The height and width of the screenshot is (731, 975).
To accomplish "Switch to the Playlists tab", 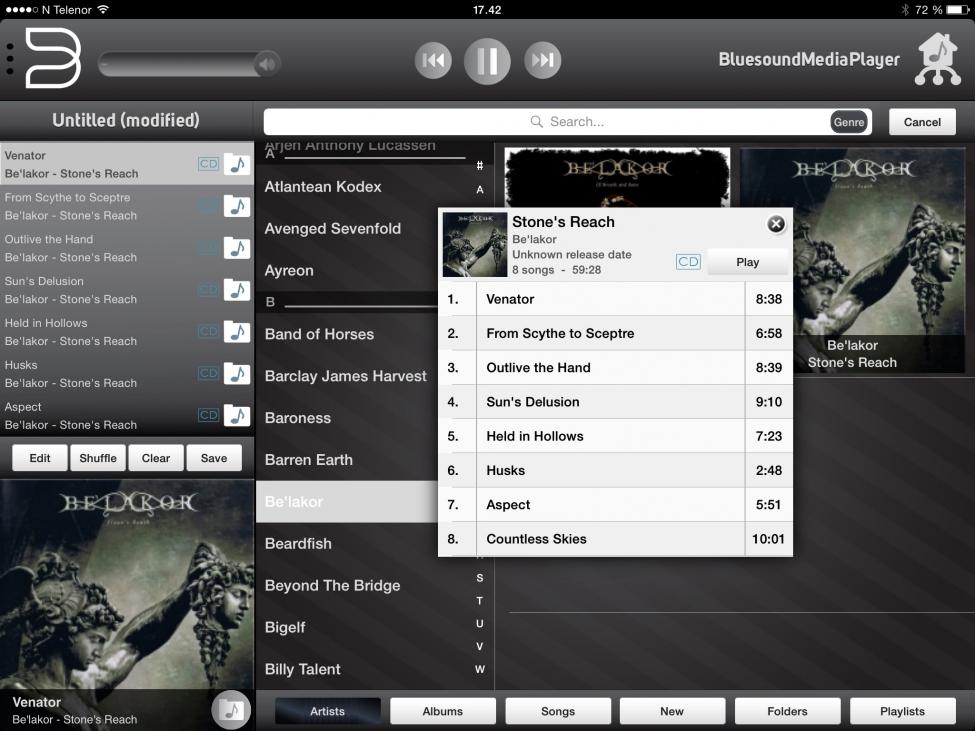I will [x=902, y=711].
